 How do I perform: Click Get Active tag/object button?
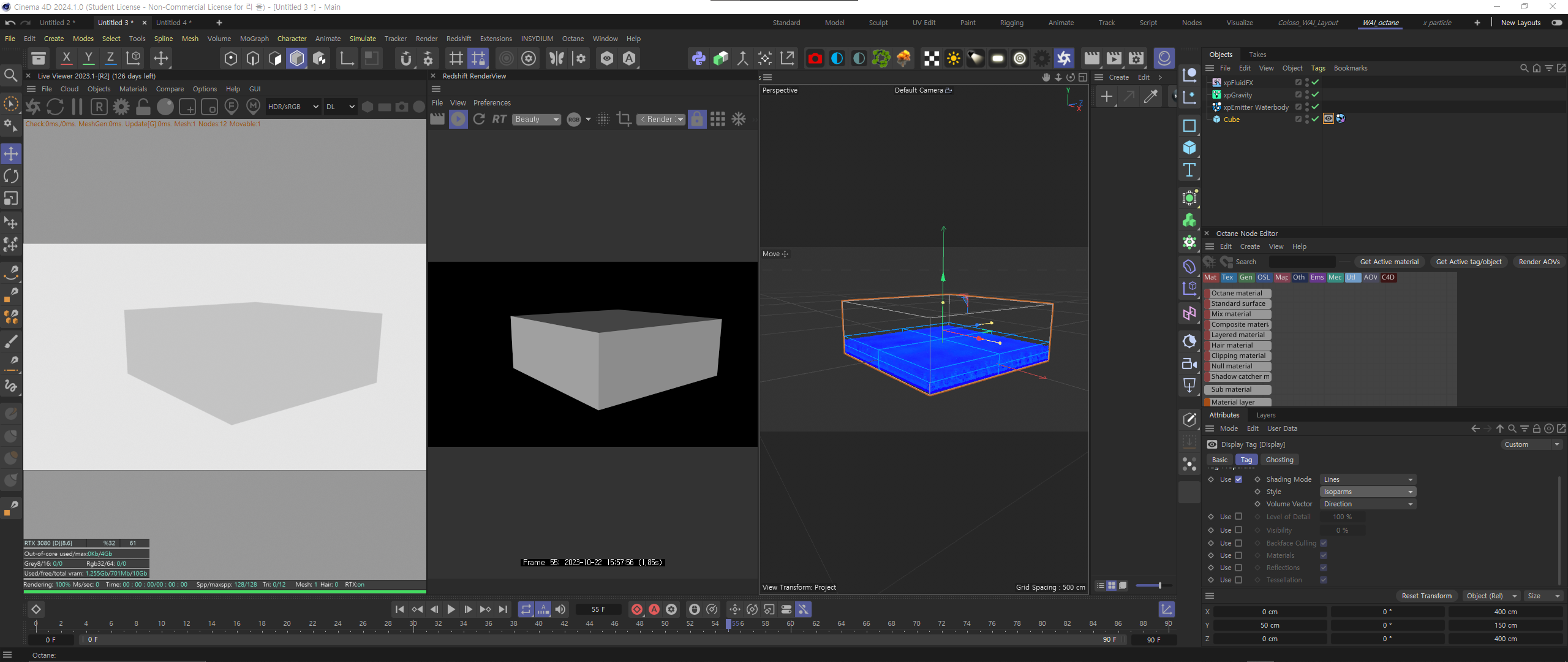[x=1469, y=262]
